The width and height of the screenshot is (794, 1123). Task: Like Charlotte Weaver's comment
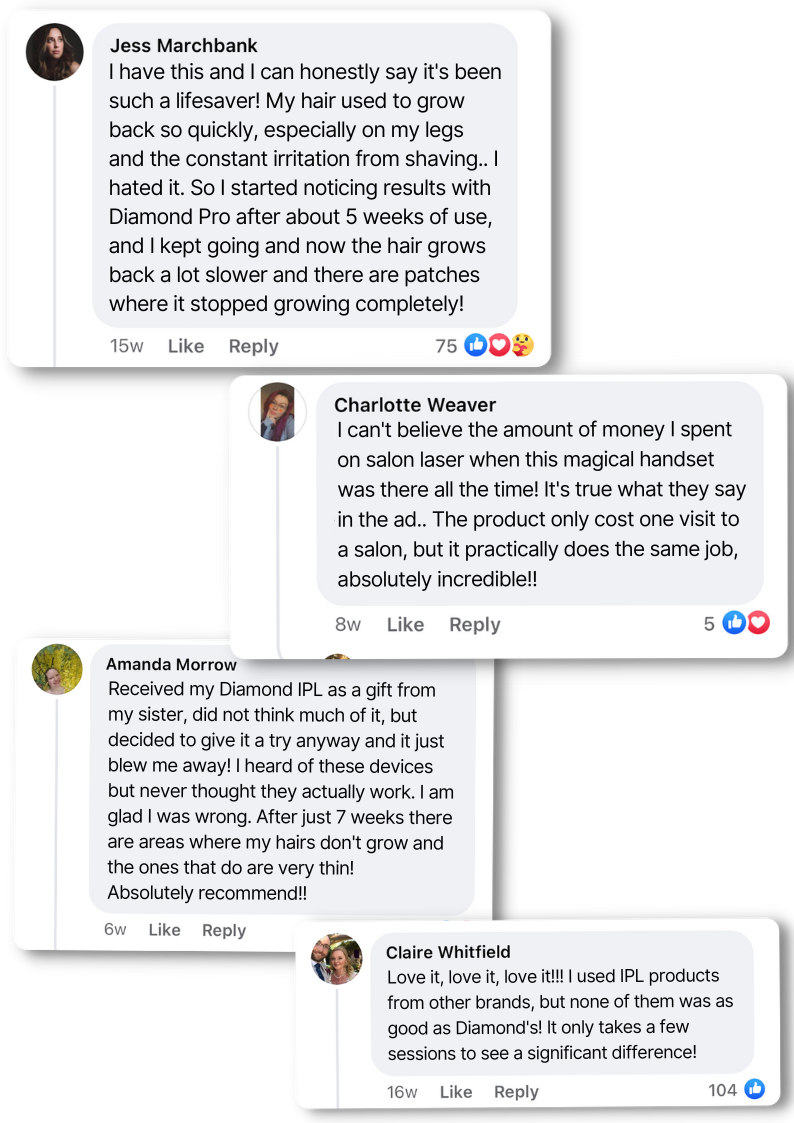[405, 624]
